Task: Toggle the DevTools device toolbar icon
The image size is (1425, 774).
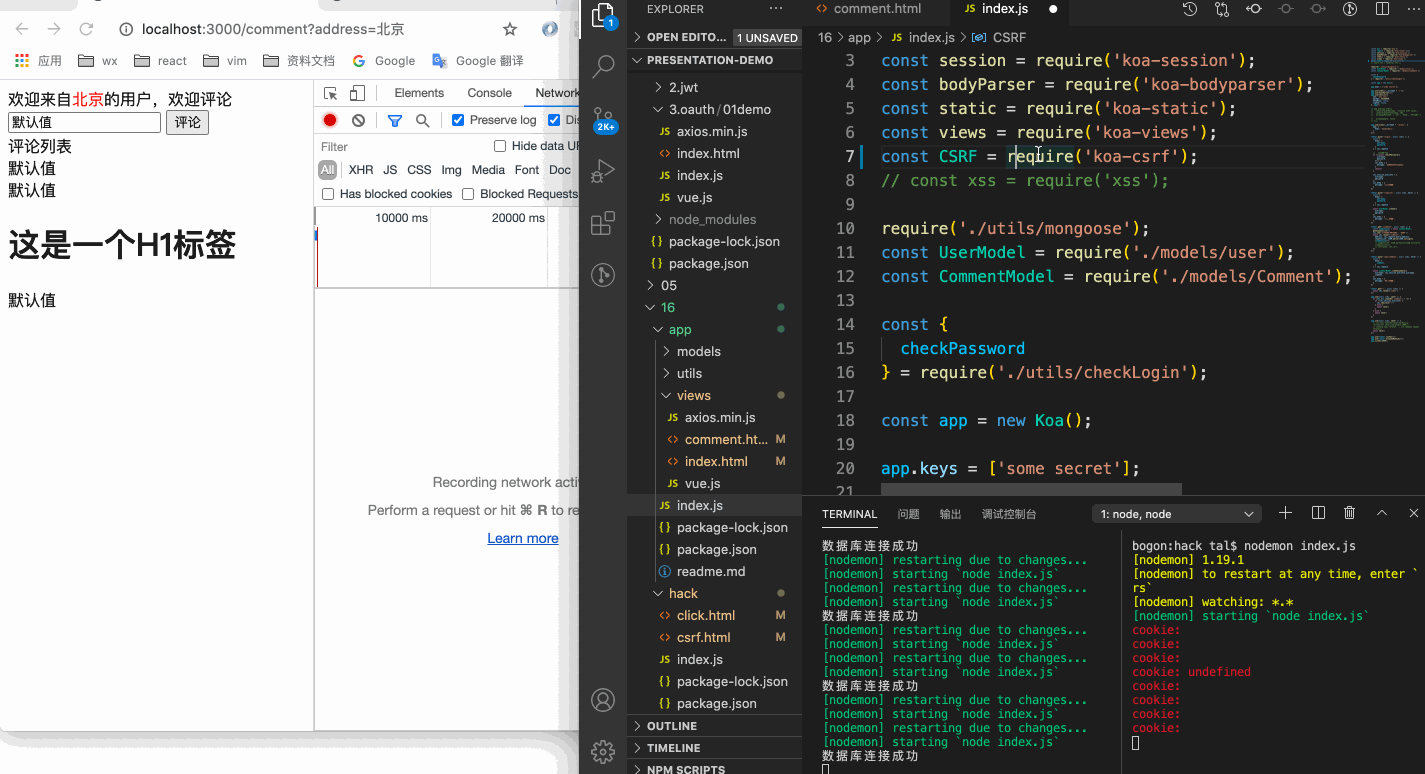Action: 357,93
